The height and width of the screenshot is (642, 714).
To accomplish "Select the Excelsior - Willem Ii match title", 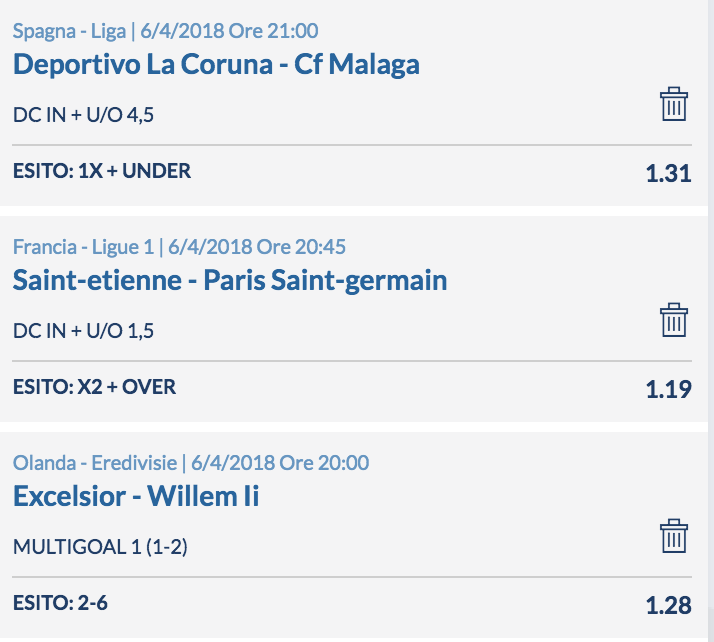I will (136, 496).
